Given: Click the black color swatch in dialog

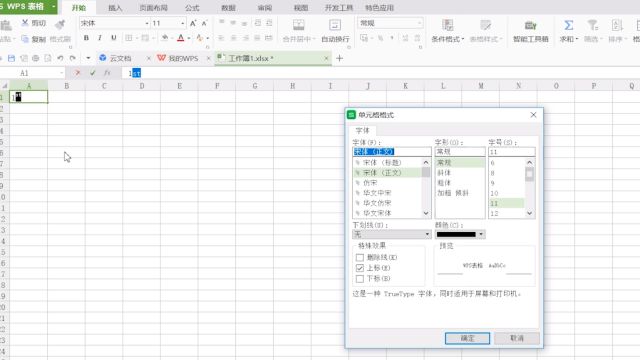Looking at the screenshot, I should [x=456, y=234].
